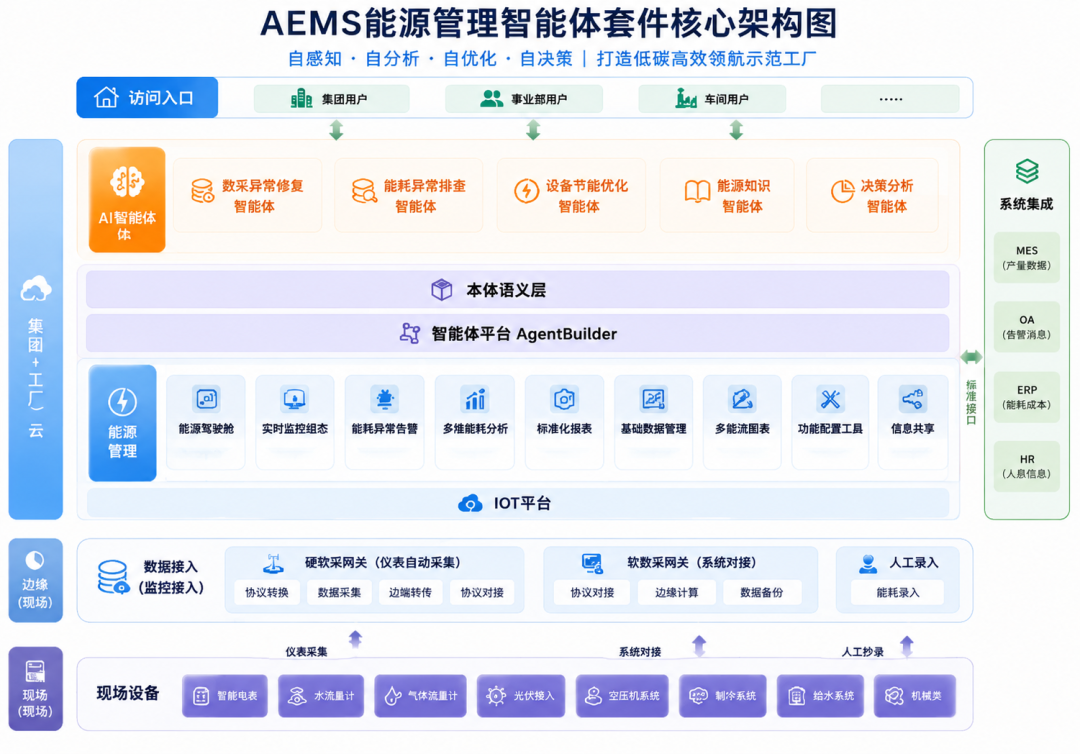
Task: Click the 信息共享 share icon
Action: click(x=912, y=399)
